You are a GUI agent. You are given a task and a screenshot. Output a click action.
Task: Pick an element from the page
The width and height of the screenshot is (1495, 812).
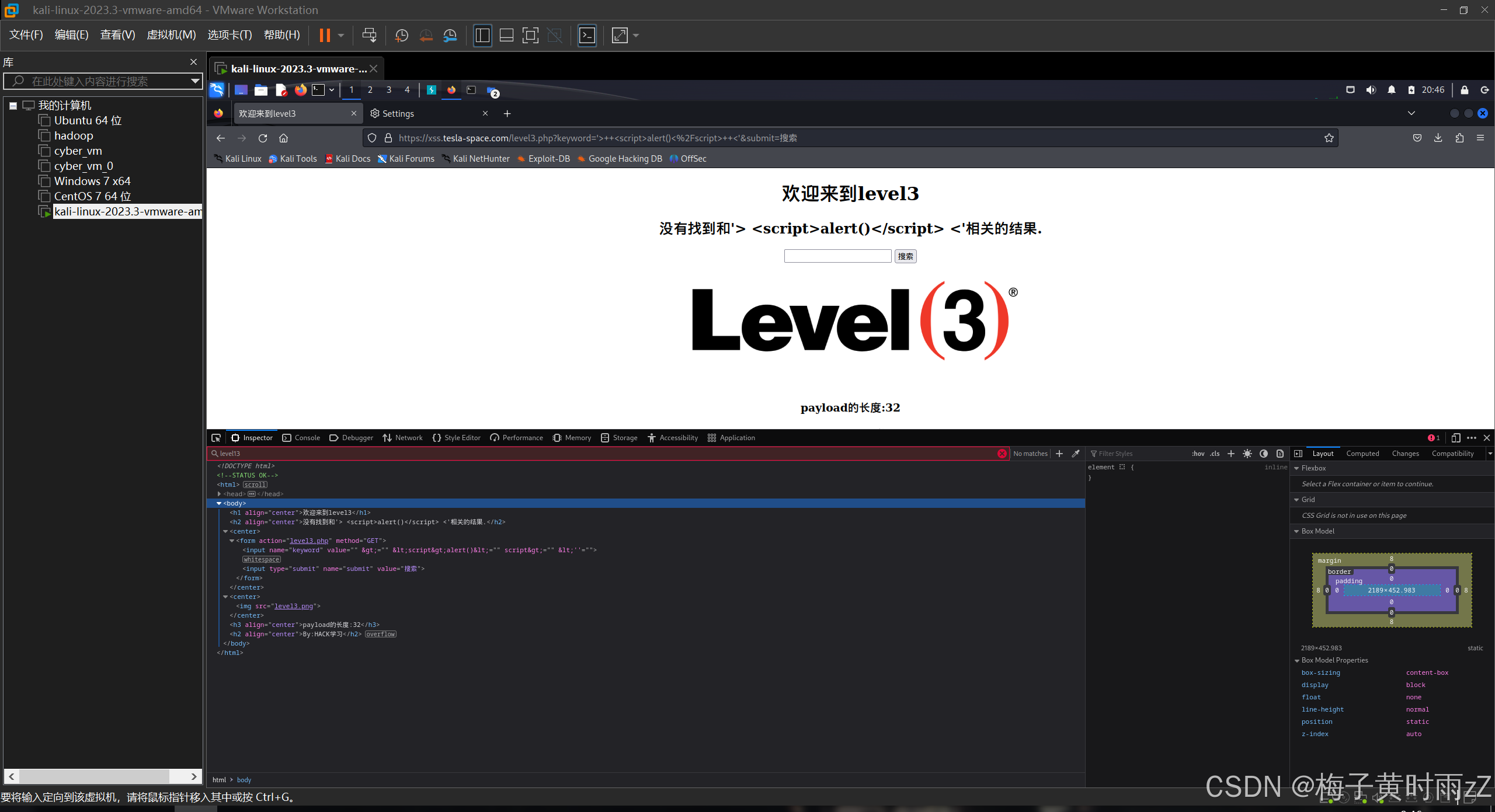(x=216, y=438)
